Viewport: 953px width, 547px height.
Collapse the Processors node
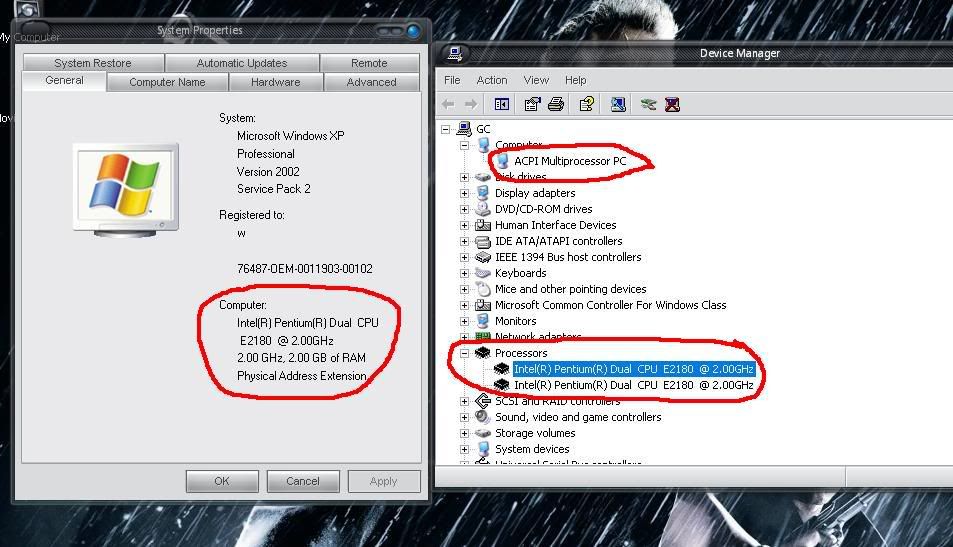pyautogui.click(x=465, y=353)
